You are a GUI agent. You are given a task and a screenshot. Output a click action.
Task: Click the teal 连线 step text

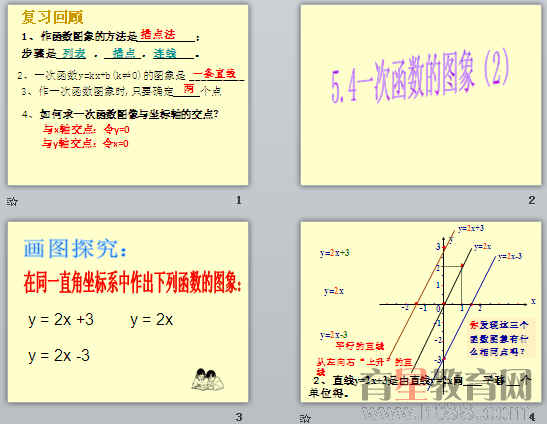[x=165, y=53]
